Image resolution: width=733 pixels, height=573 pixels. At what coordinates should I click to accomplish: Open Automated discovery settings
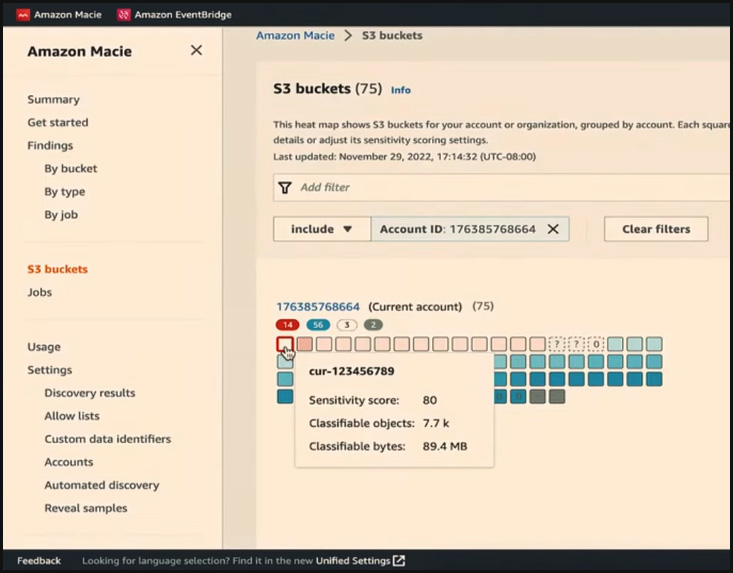(102, 485)
